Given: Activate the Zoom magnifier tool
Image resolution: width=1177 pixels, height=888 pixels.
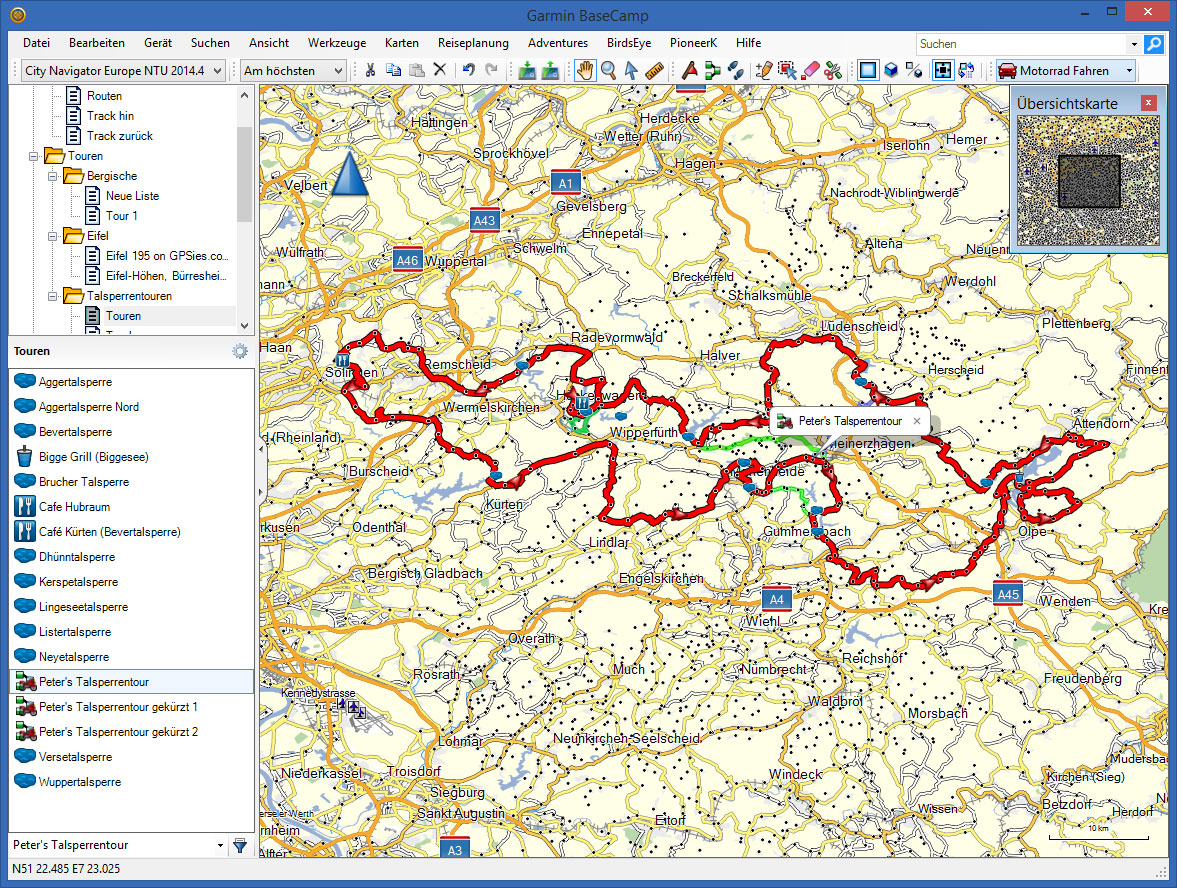Looking at the screenshot, I should 608,70.
